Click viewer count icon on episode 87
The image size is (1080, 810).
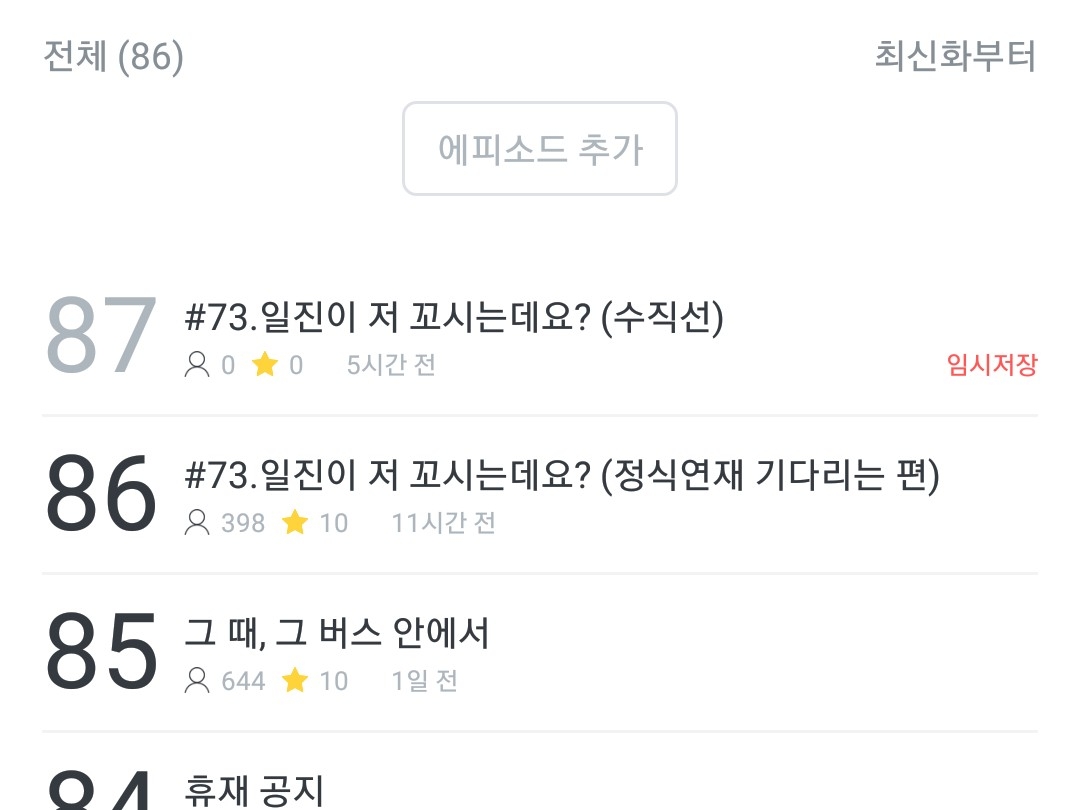[x=198, y=366]
